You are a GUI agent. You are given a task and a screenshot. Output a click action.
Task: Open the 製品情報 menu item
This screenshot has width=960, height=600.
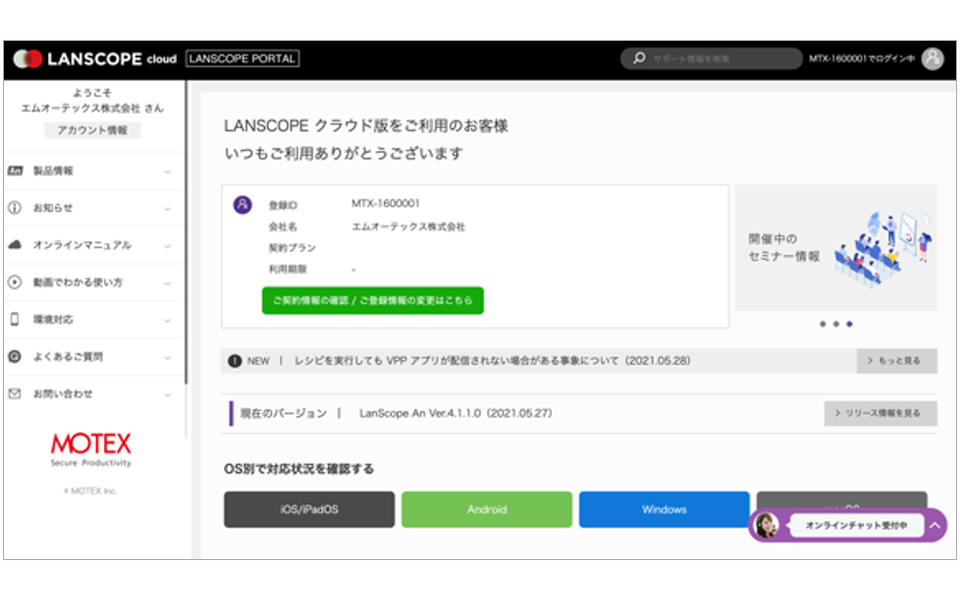(x=93, y=171)
